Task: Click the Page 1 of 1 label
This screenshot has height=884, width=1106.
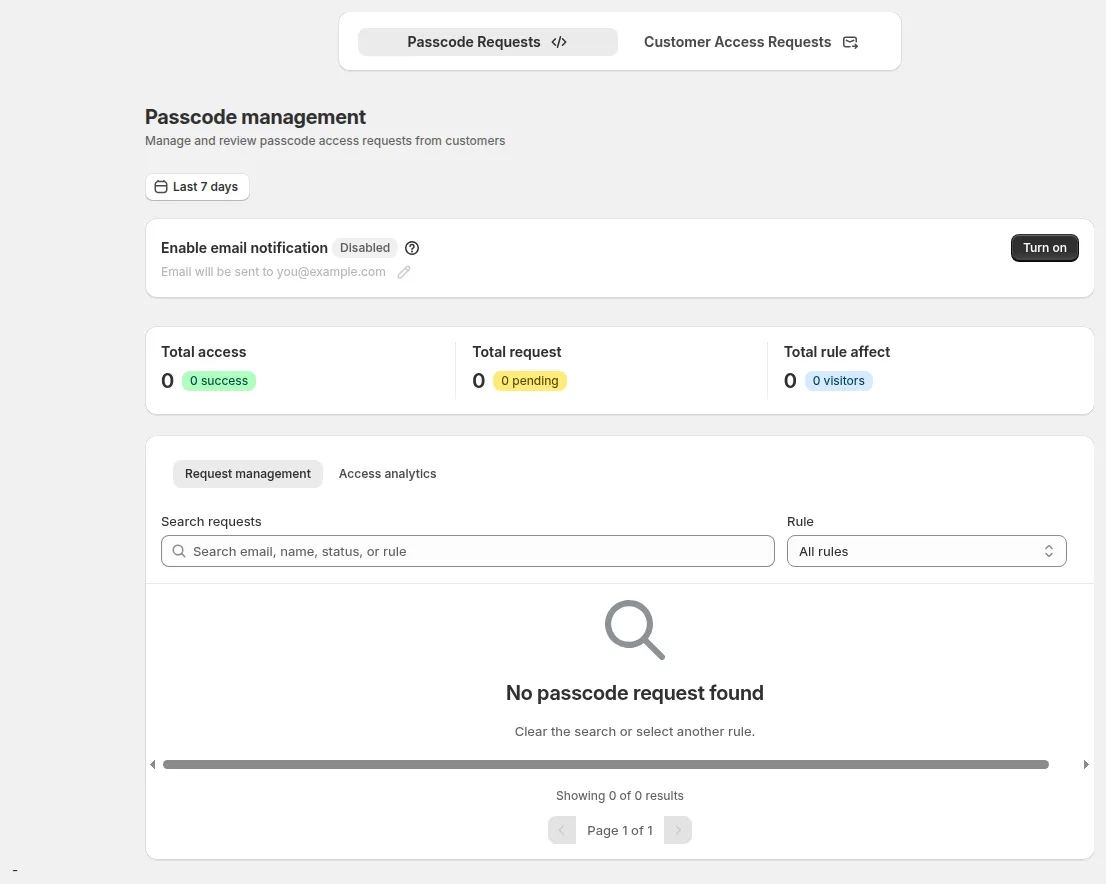Action: tap(620, 831)
